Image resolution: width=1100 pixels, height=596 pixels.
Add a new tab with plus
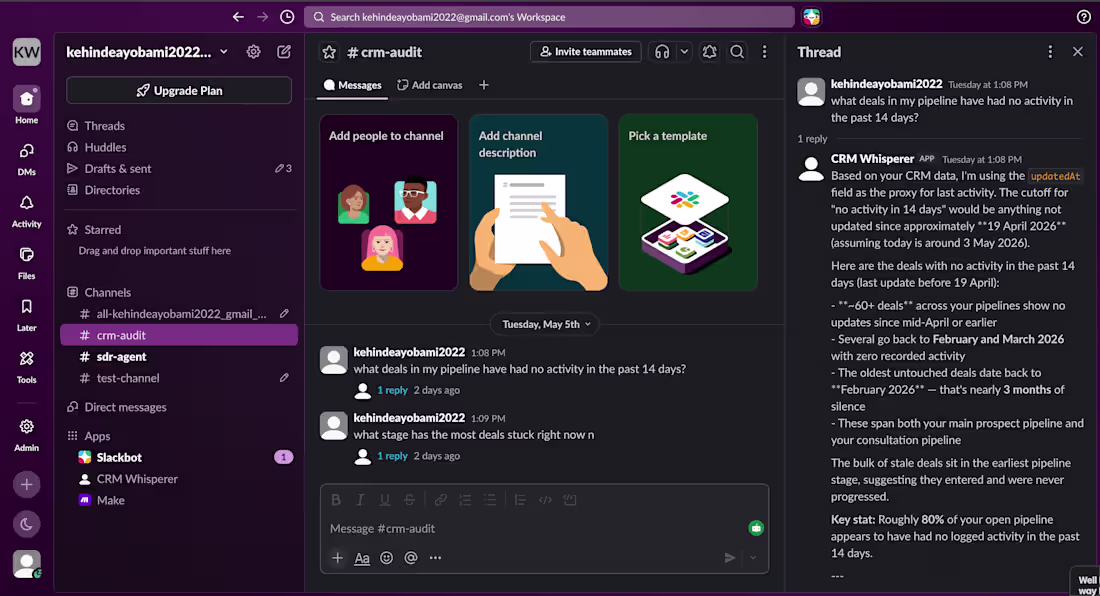click(x=483, y=85)
